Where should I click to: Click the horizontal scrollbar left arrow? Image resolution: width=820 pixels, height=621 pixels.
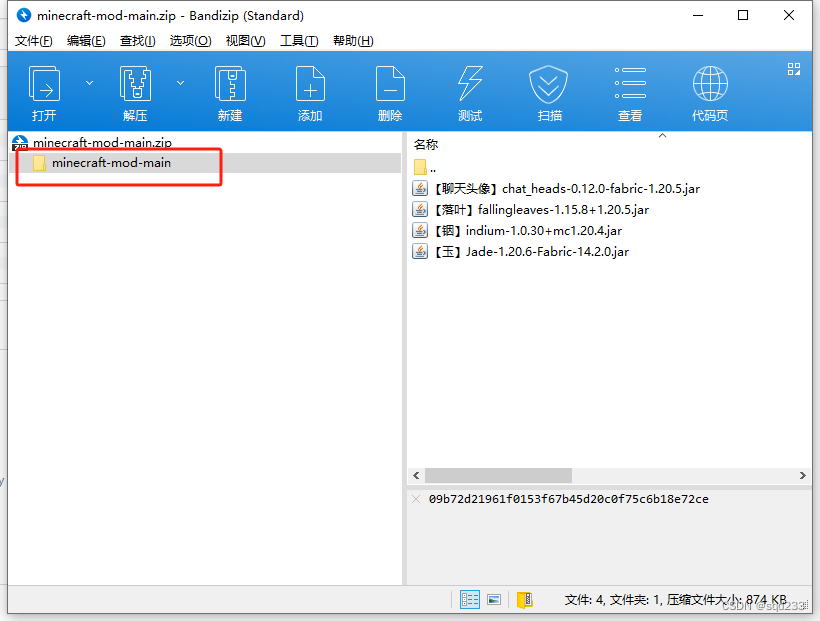pyautogui.click(x=416, y=476)
